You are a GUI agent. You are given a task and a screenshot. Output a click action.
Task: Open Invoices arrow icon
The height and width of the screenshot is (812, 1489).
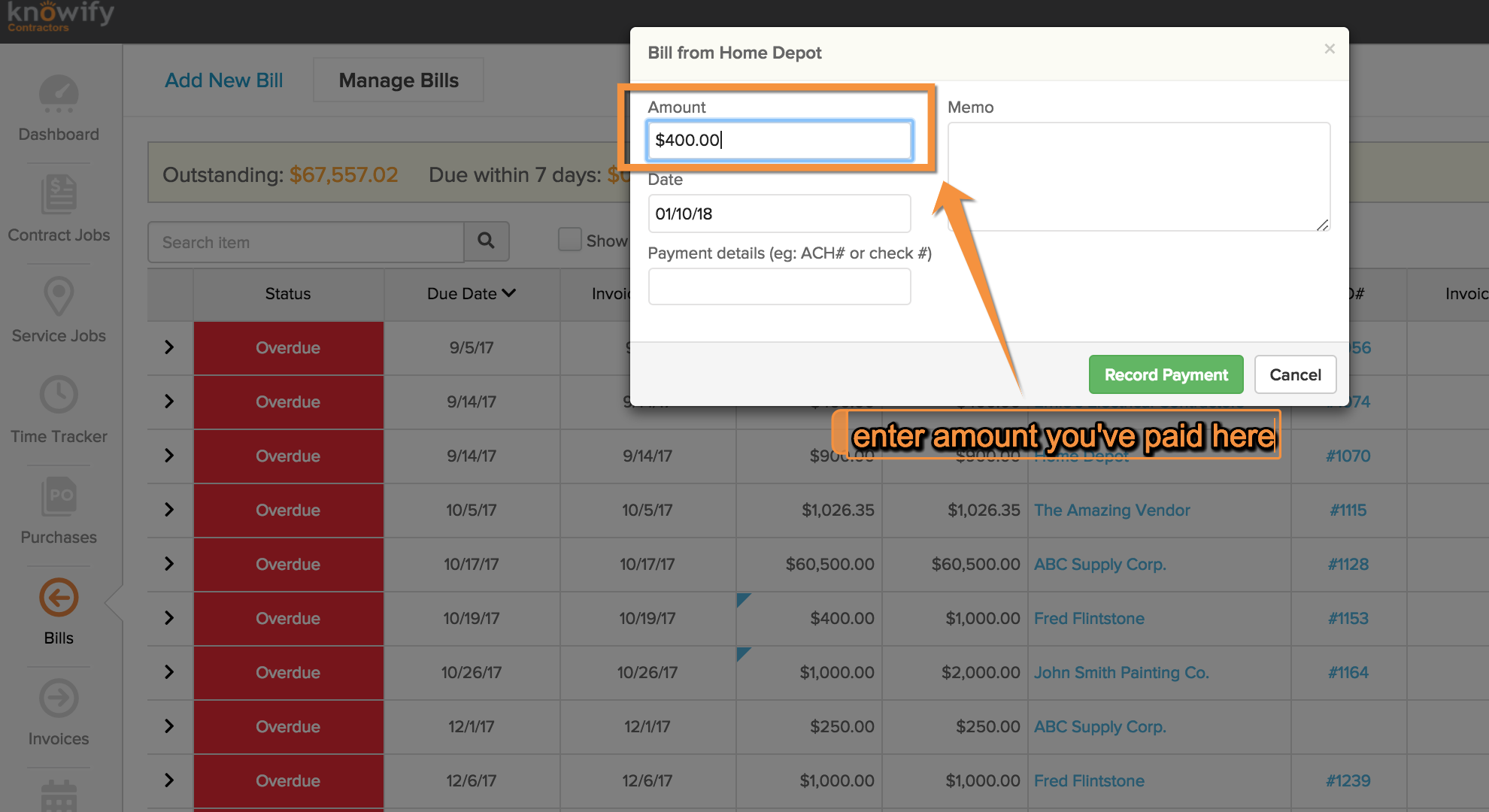(x=59, y=698)
